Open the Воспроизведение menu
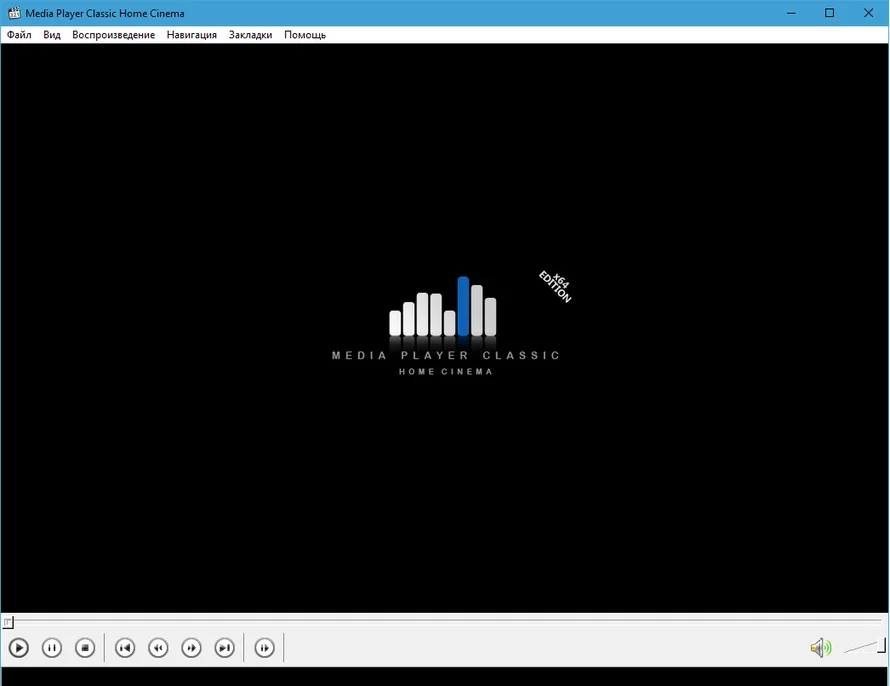 113,35
